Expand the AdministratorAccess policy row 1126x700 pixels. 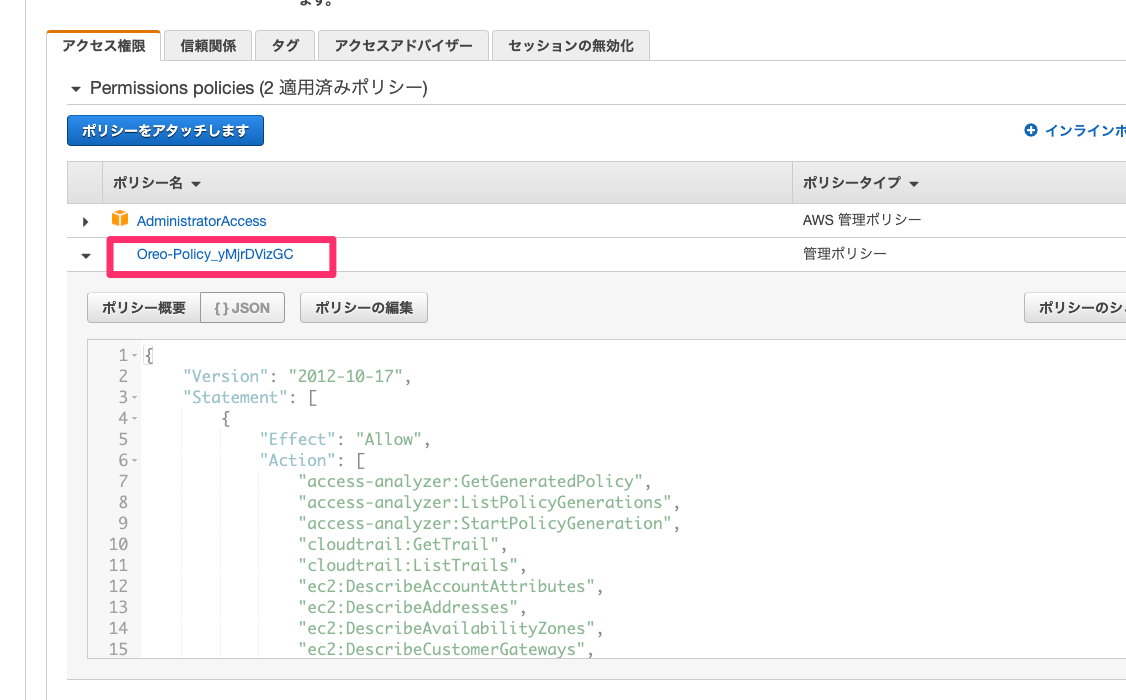click(x=85, y=222)
